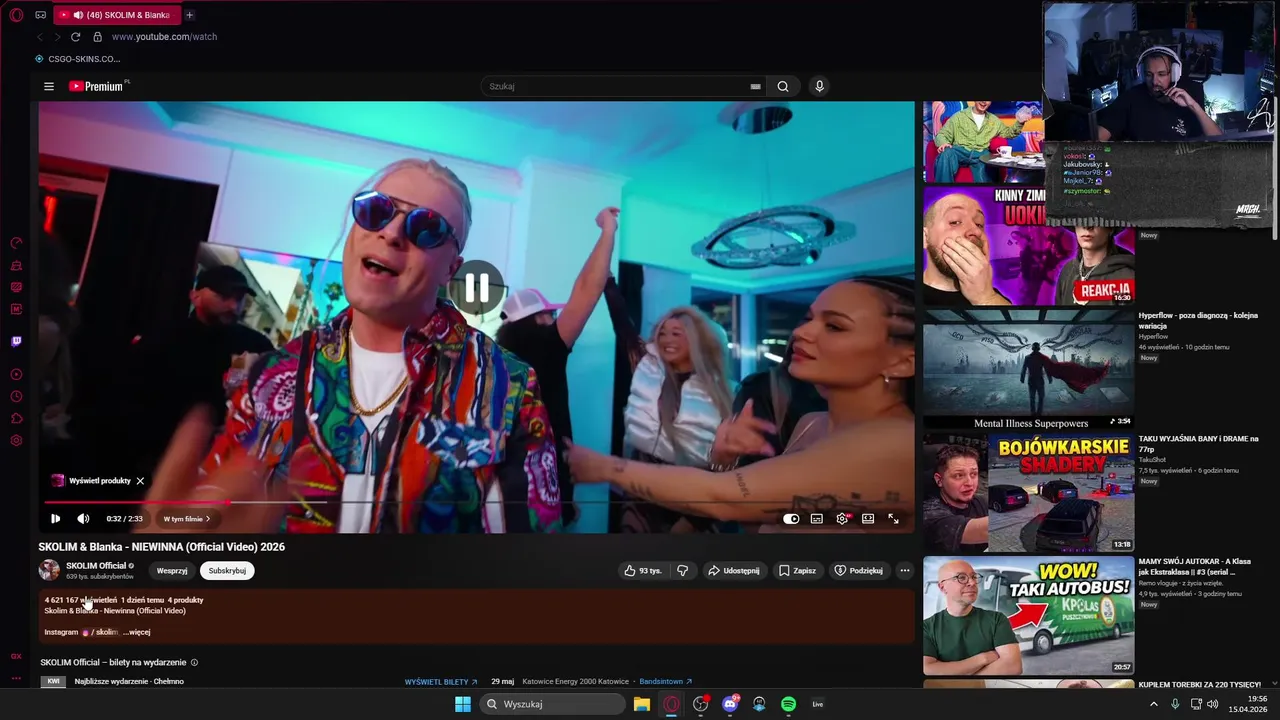Mute the video with the player speaker icon

[83, 519]
